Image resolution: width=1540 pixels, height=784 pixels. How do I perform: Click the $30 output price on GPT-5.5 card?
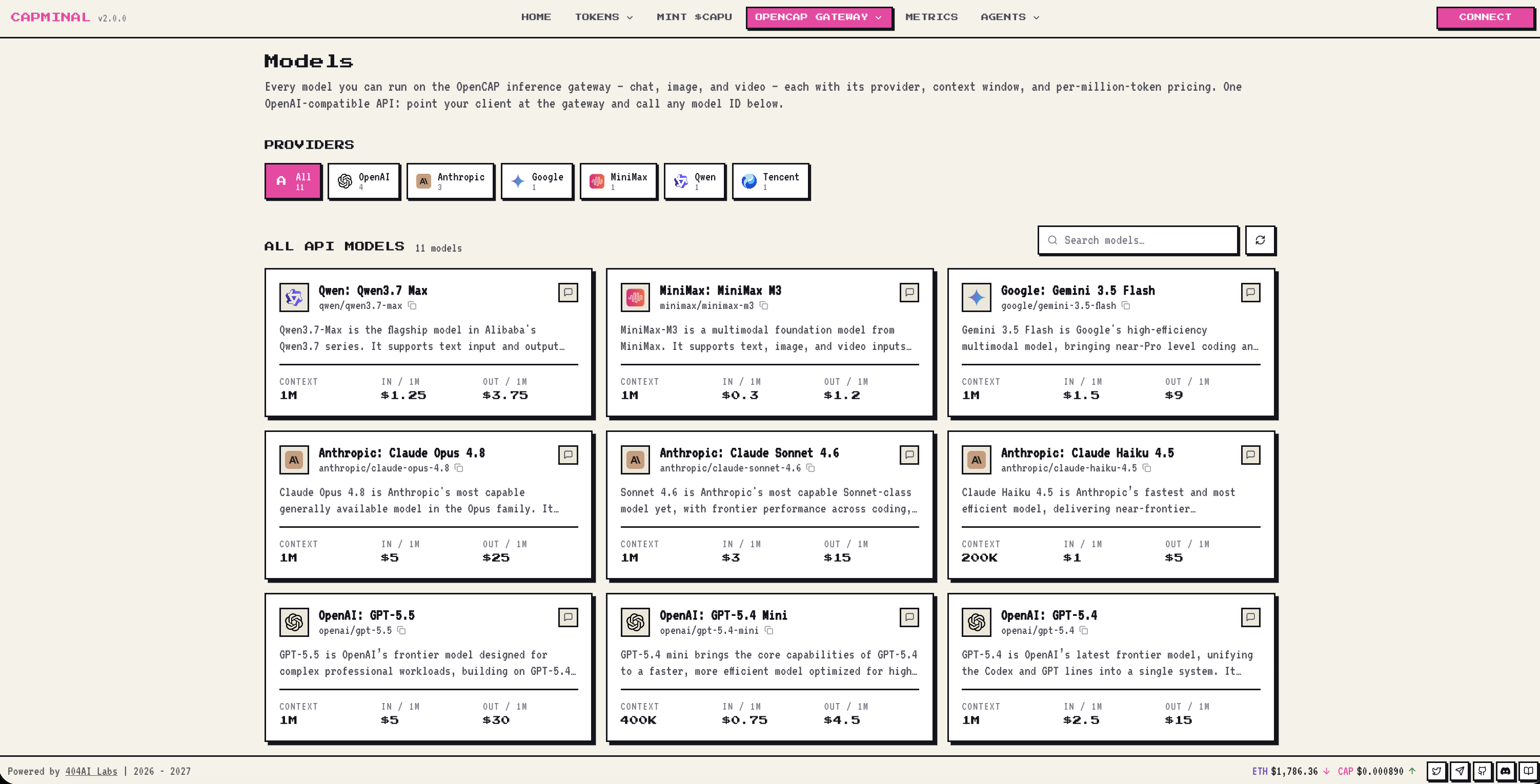(x=496, y=720)
